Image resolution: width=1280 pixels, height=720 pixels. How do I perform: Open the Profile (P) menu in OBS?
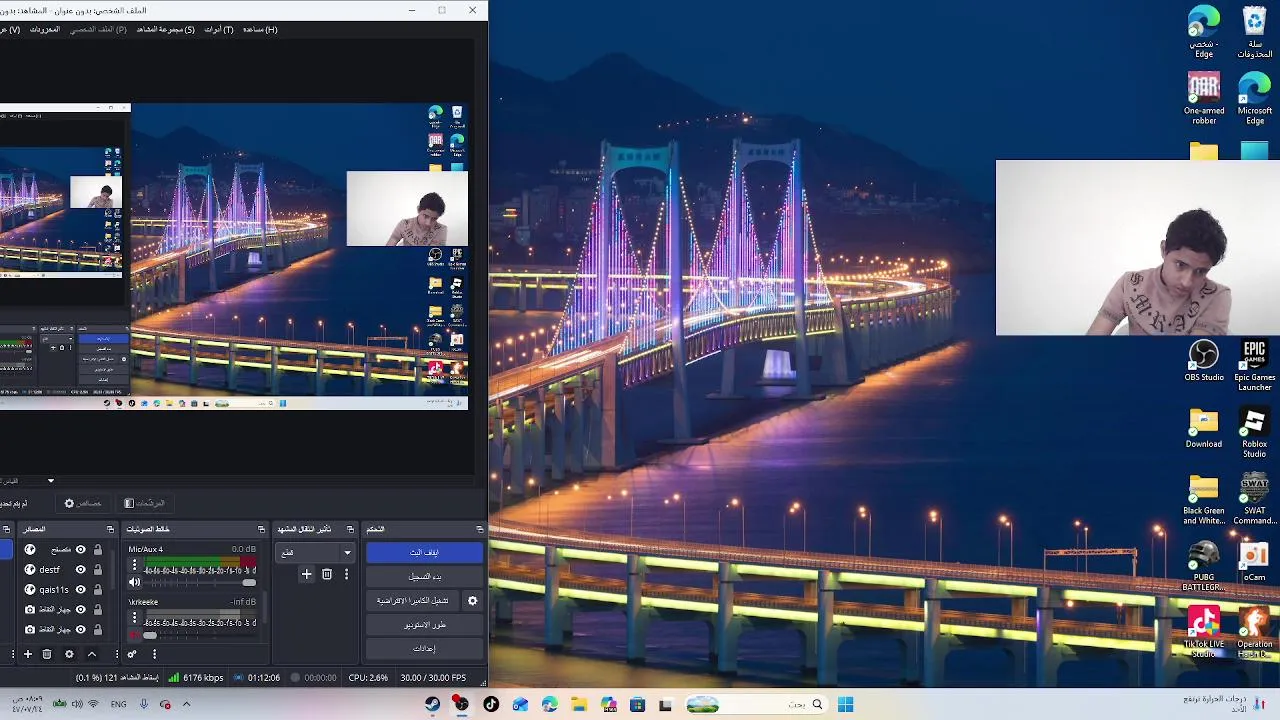tap(98, 29)
